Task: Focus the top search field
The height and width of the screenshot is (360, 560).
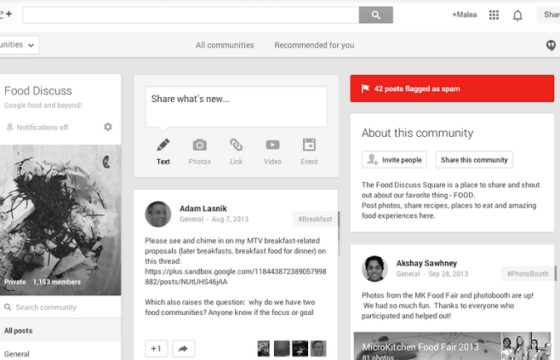Action: (191, 15)
